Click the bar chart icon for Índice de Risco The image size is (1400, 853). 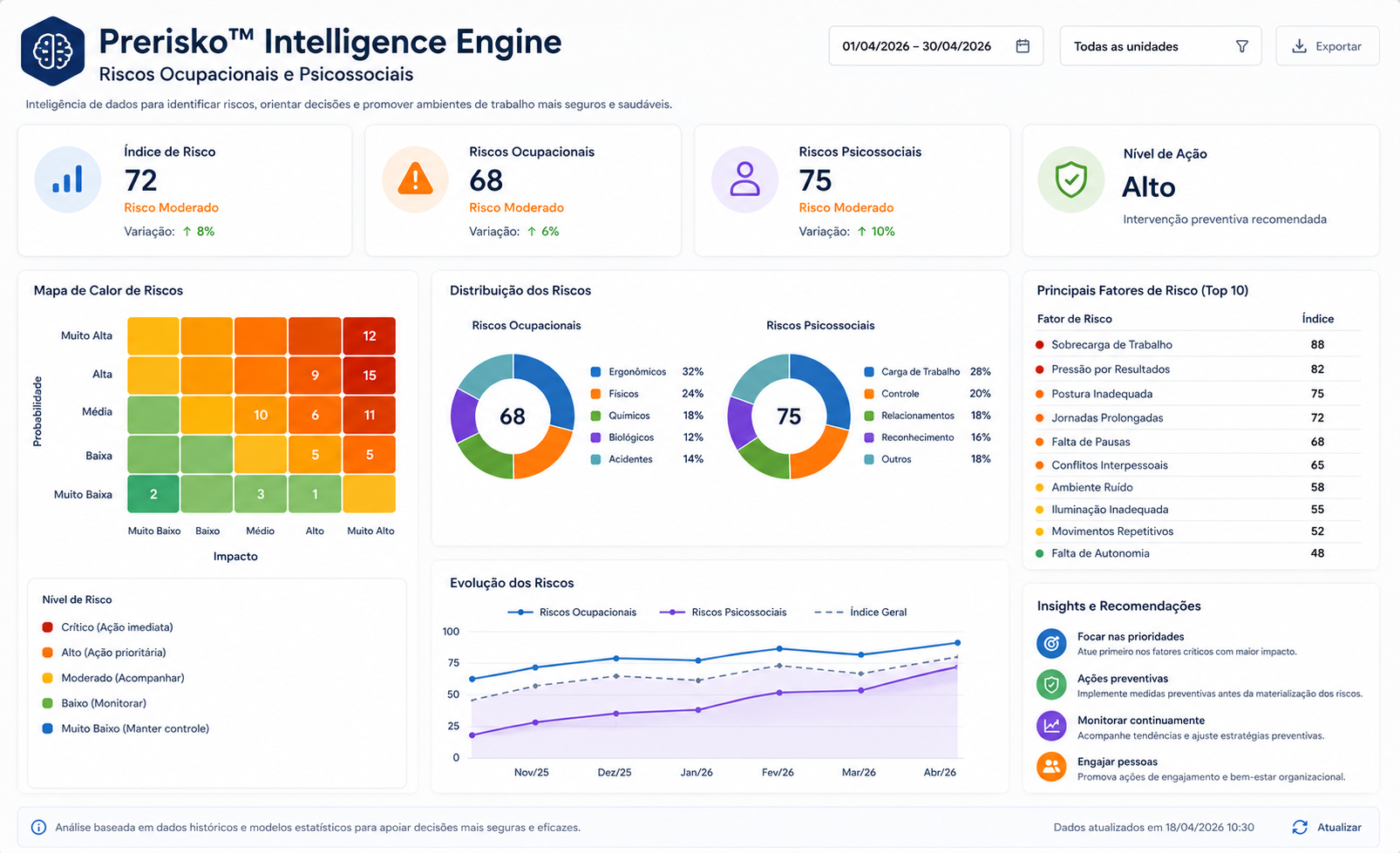click(x=68, y=179)
